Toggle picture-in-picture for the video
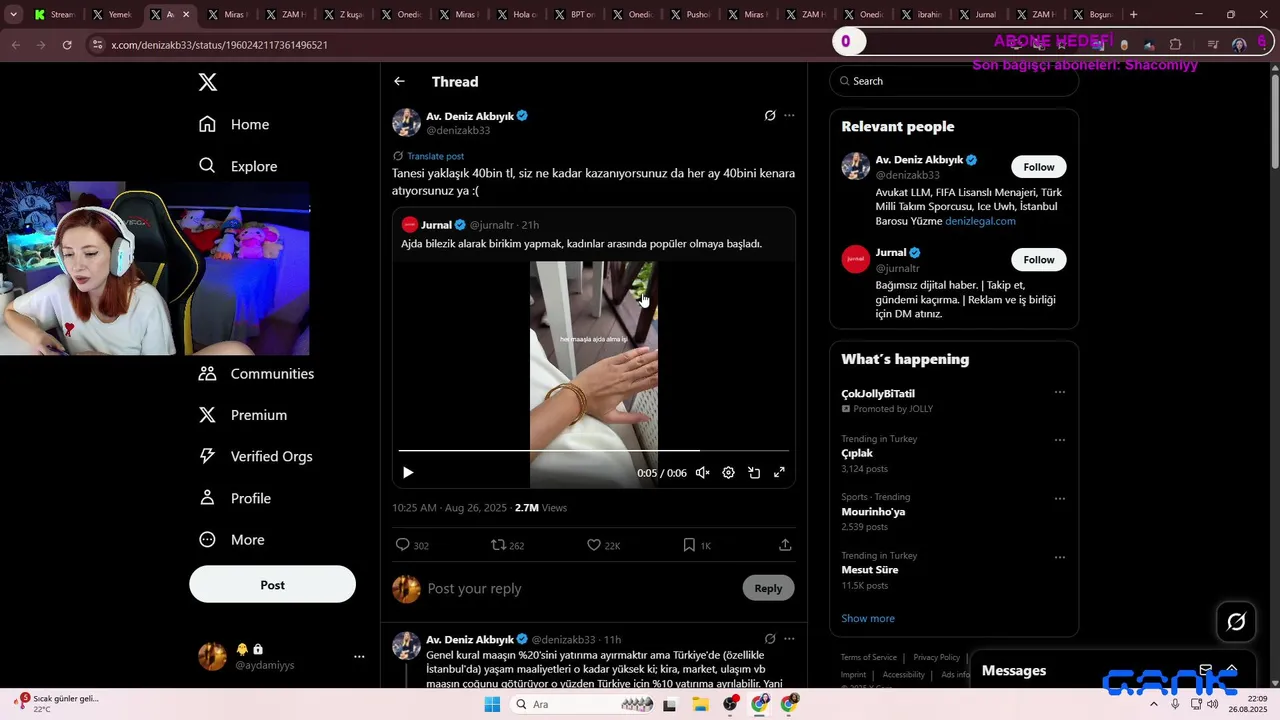 pyautogui.click(x=754, y=473)
